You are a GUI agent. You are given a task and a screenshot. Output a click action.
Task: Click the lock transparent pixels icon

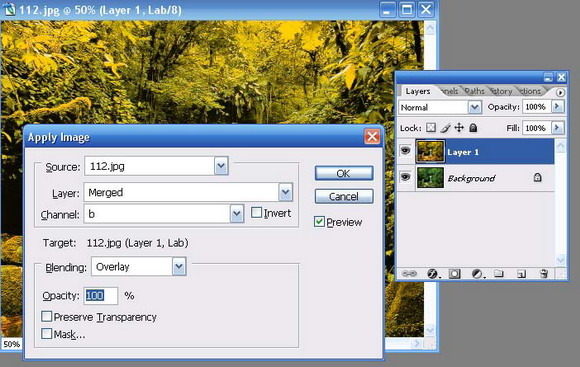pyautogui.click(x=431, y=128)
